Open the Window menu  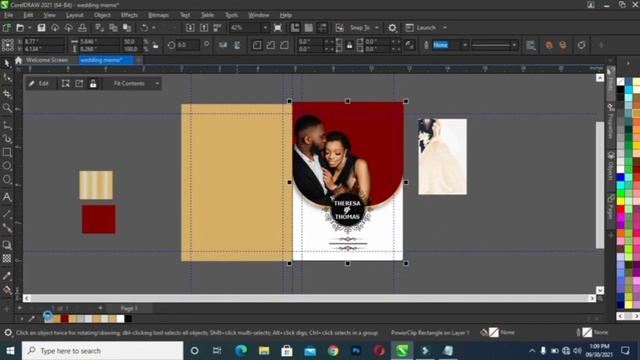tap(259, 15)
